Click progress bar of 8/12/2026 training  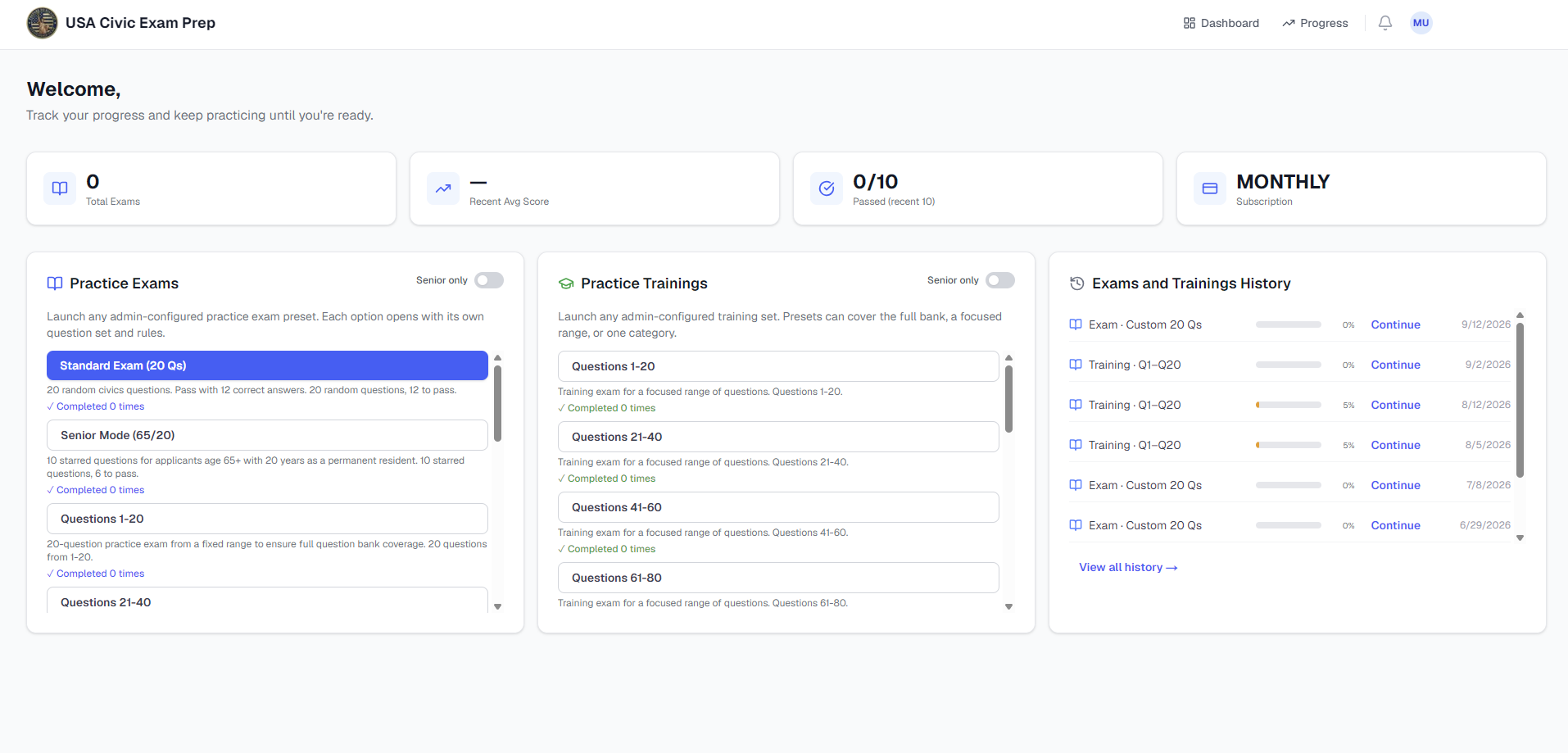click(1289, 405)
